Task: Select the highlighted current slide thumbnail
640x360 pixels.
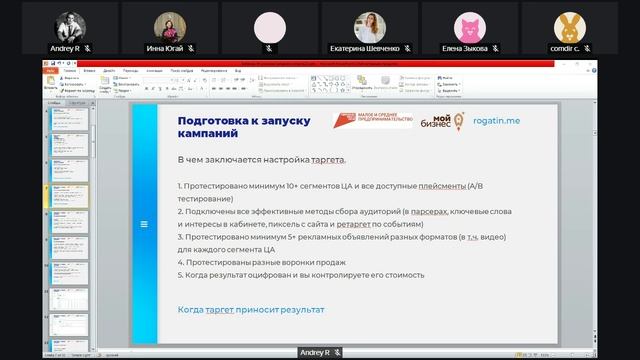Action: (x=69, y=196)
